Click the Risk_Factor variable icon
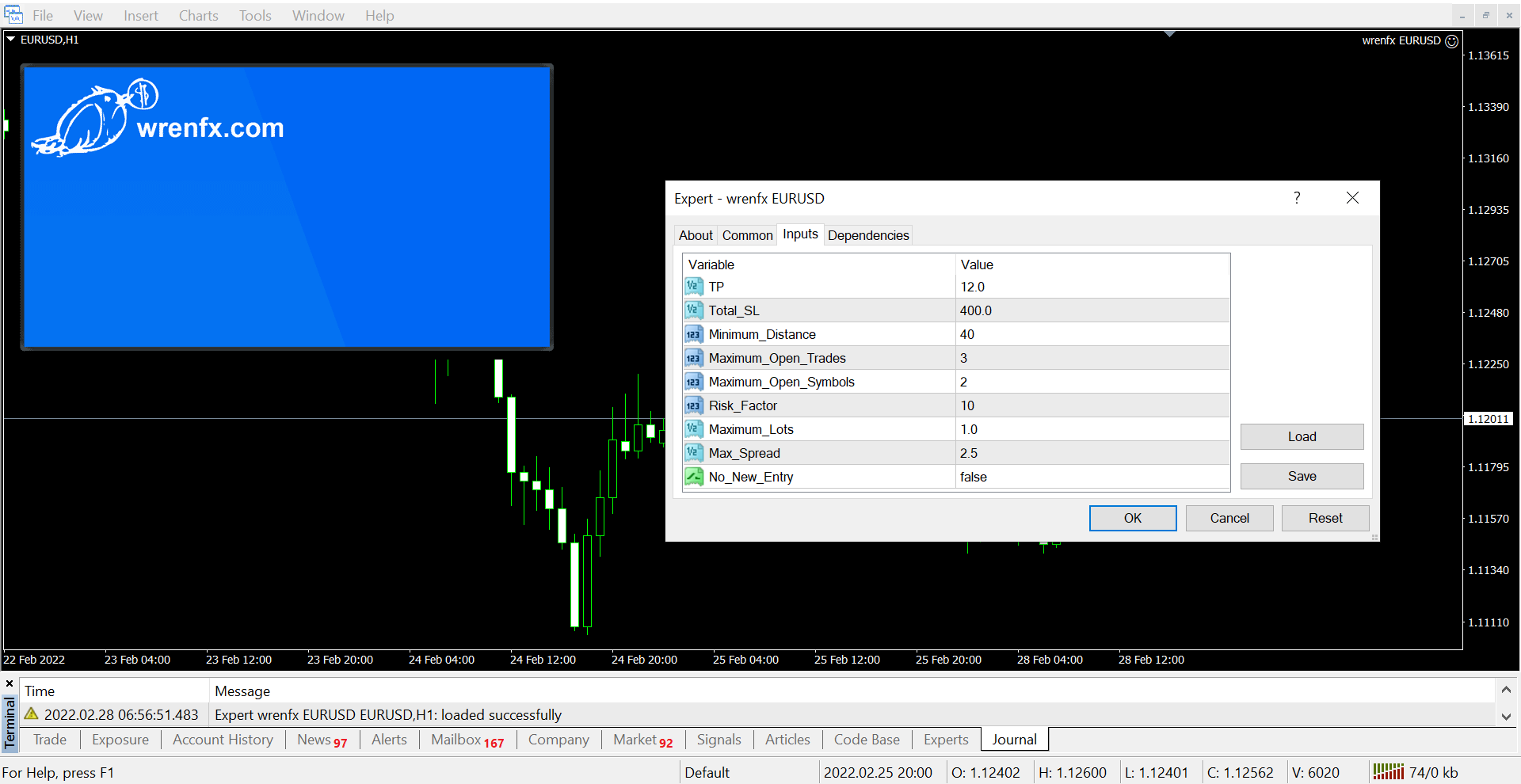 coord(693,405)
